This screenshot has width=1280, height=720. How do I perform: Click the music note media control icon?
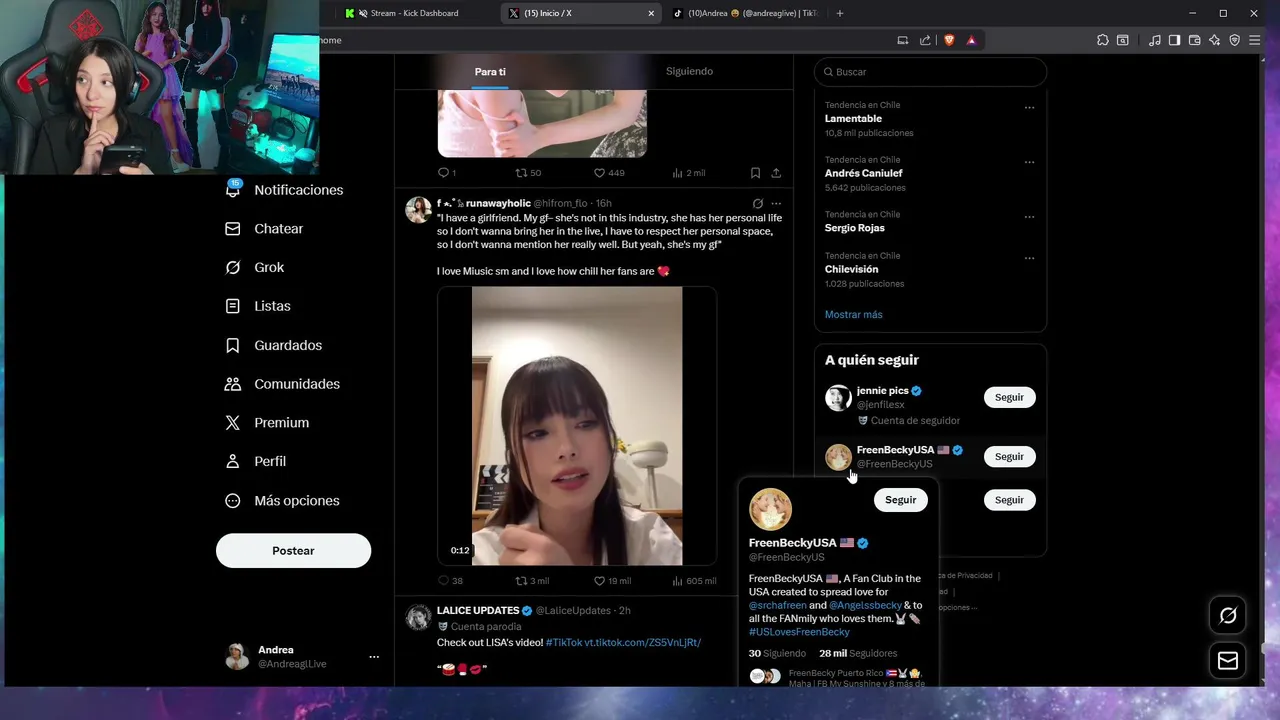coord(1155,40)
